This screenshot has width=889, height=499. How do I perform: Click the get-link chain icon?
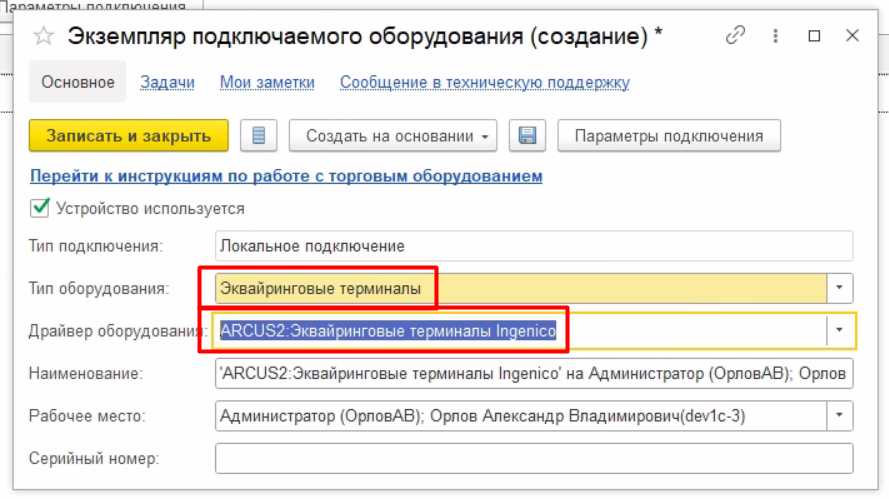click(736, 36)
